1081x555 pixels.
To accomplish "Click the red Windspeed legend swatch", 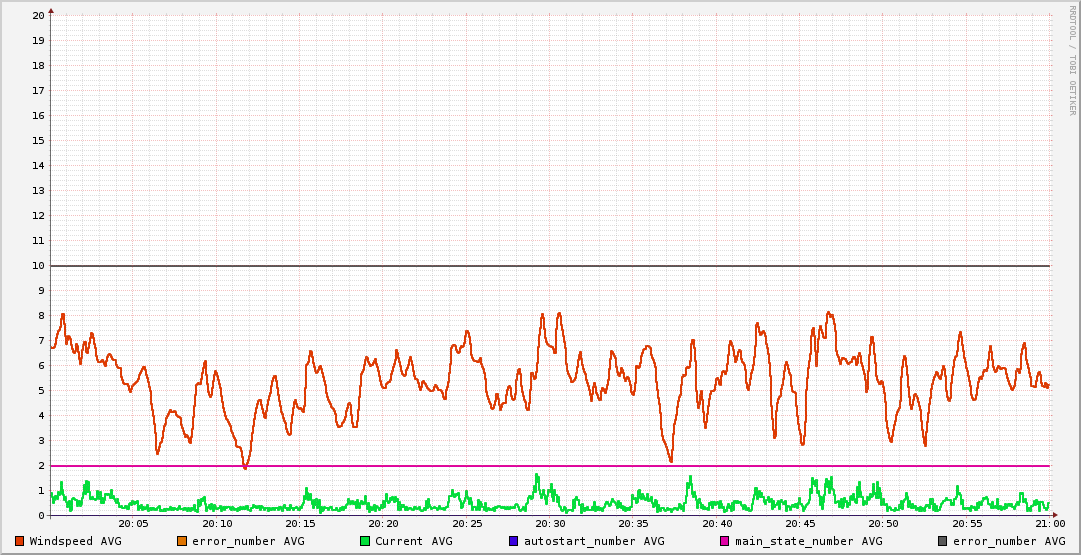I will tap(20, 541).
